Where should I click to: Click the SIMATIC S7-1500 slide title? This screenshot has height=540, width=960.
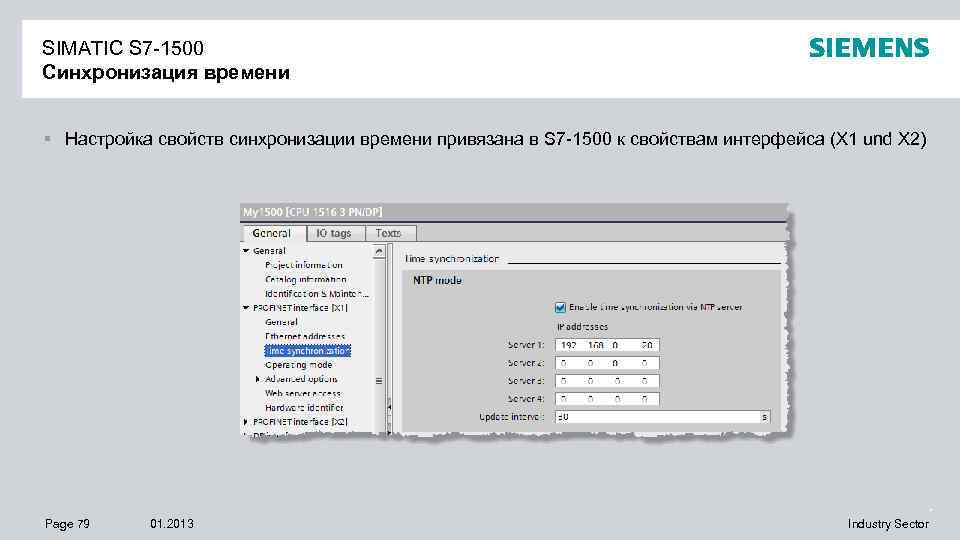click(x=122, y=48)
